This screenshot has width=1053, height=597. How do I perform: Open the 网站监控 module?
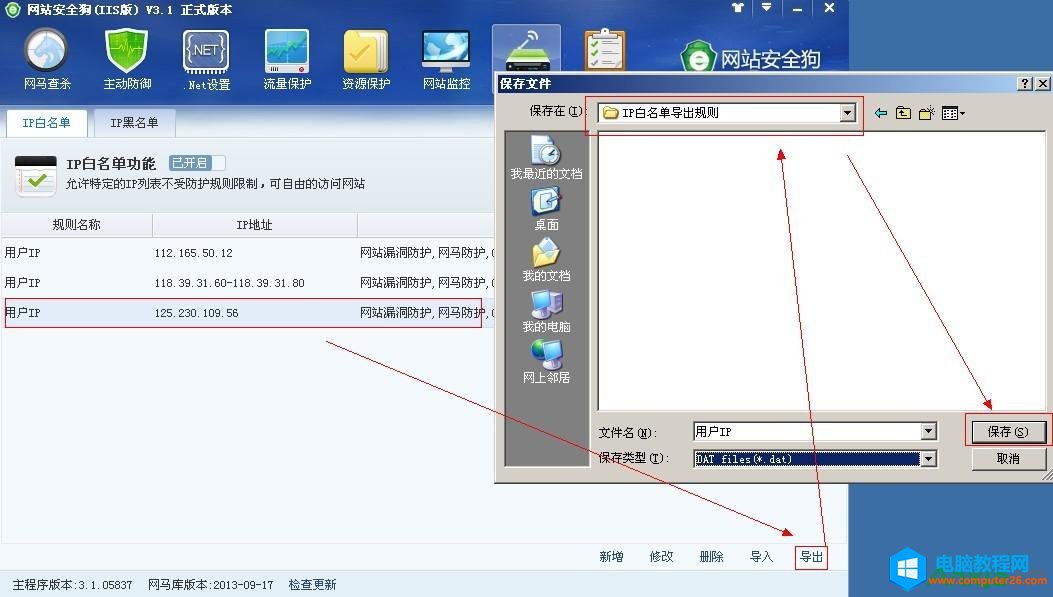click(446, 60)
